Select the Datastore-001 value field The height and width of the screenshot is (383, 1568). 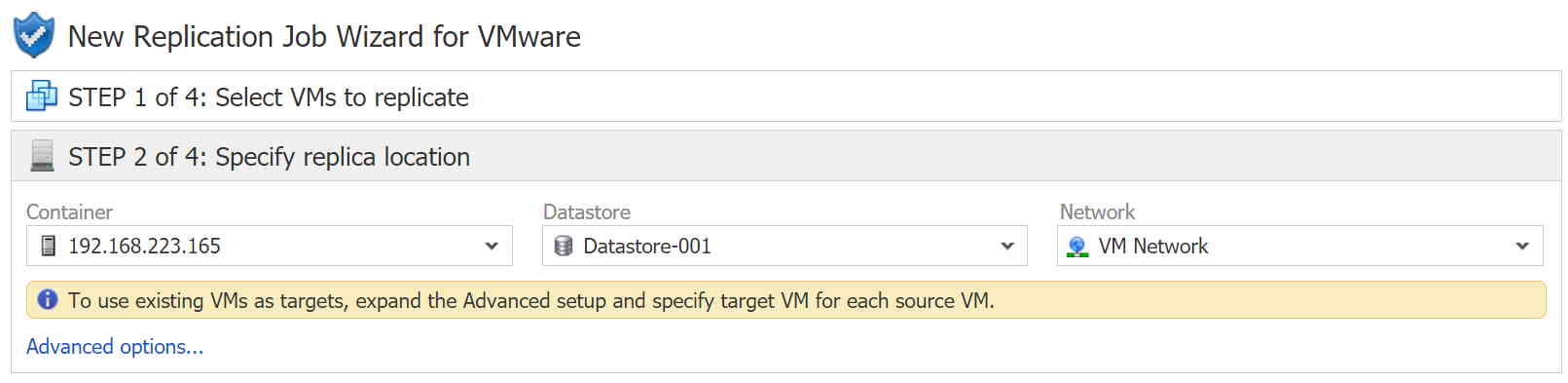point(784,246)
